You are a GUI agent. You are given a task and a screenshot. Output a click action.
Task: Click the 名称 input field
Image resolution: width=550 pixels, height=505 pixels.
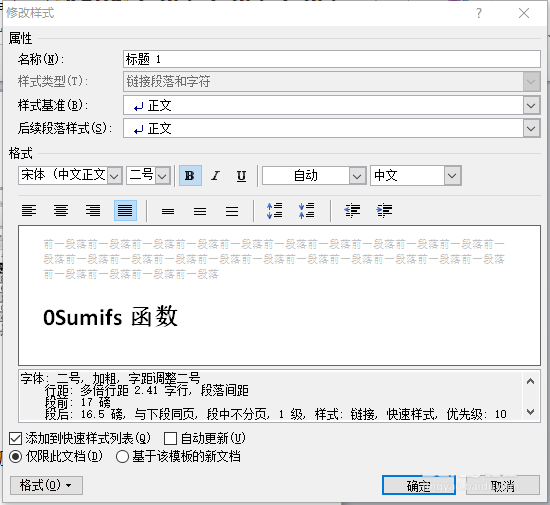coord(331,59)
